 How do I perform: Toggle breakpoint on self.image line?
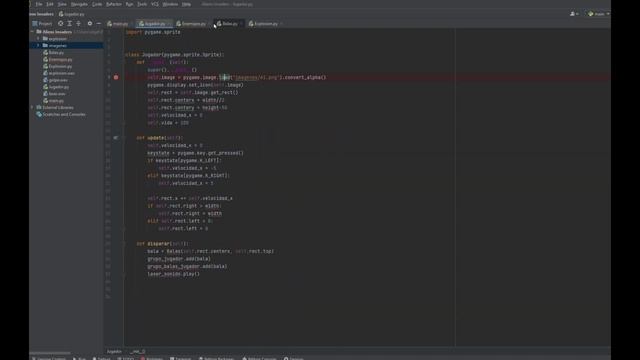pos(116,77)
